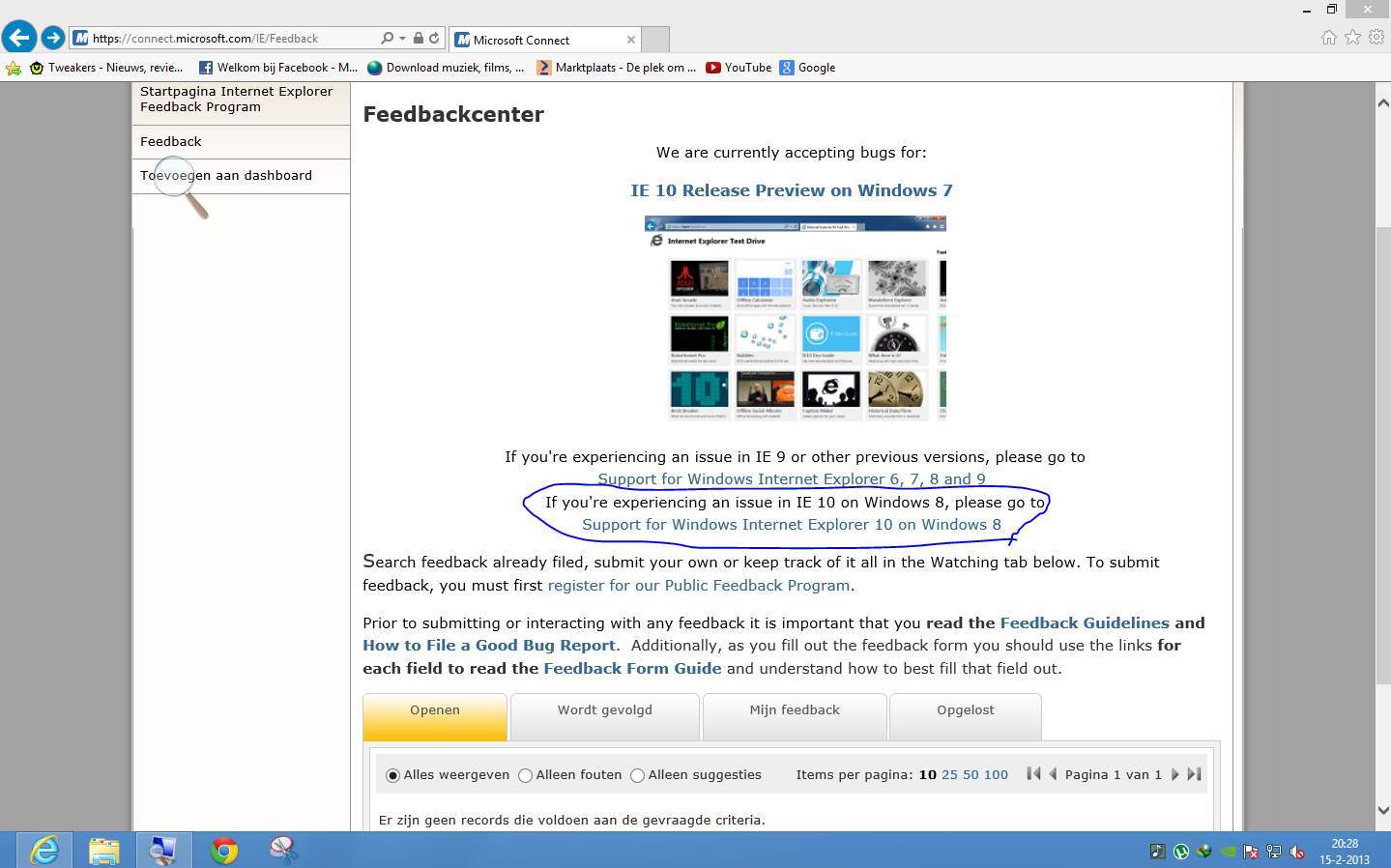Open the Download muziek, films bookmark
The width and height of the screenshot is (1391, 868).
tap(446, 68)
